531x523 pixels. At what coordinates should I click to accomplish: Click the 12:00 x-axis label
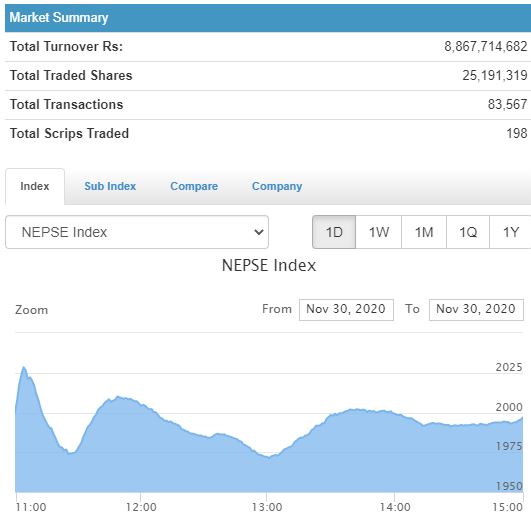click(x=141, y=507)
